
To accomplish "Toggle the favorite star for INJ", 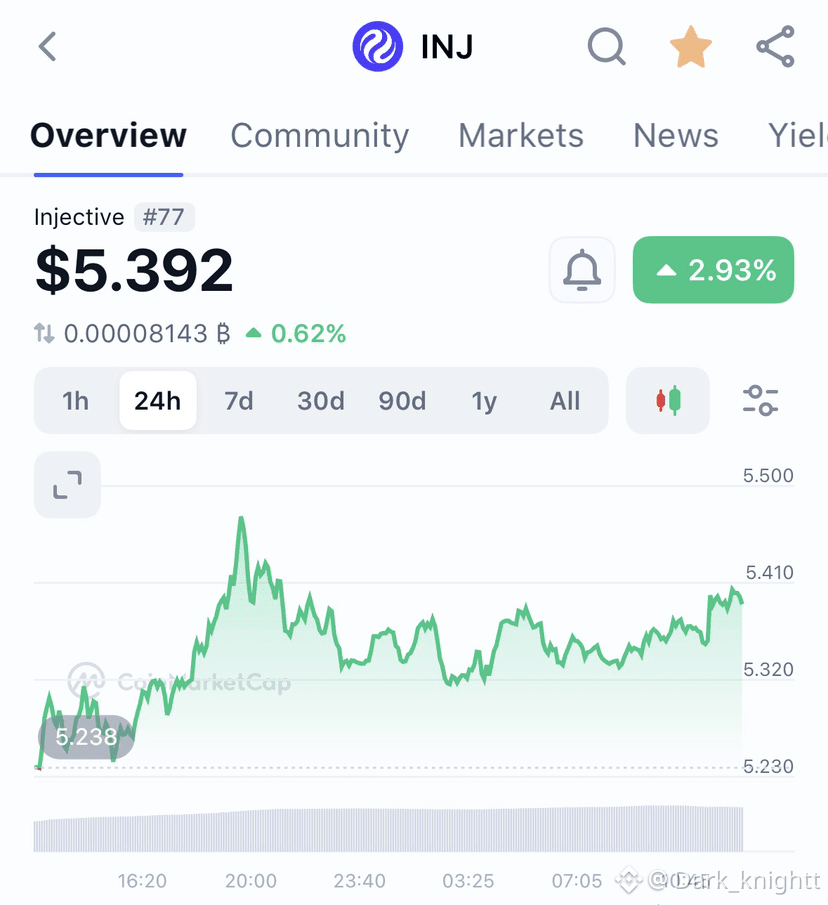I will click(x=691, y=47).
